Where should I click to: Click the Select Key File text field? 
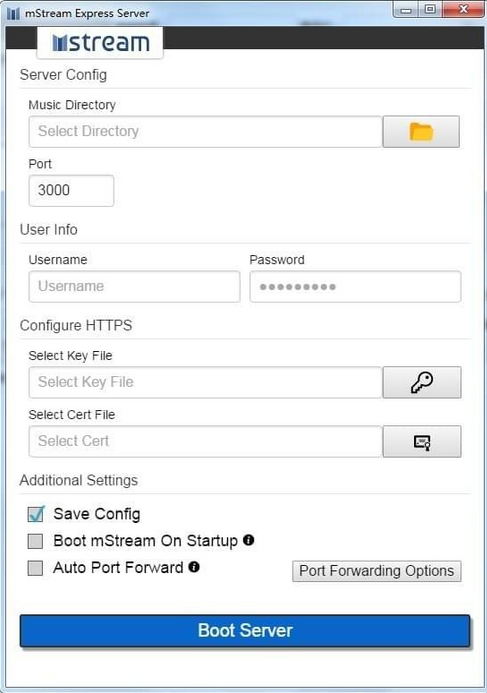(x=205, y=382)
